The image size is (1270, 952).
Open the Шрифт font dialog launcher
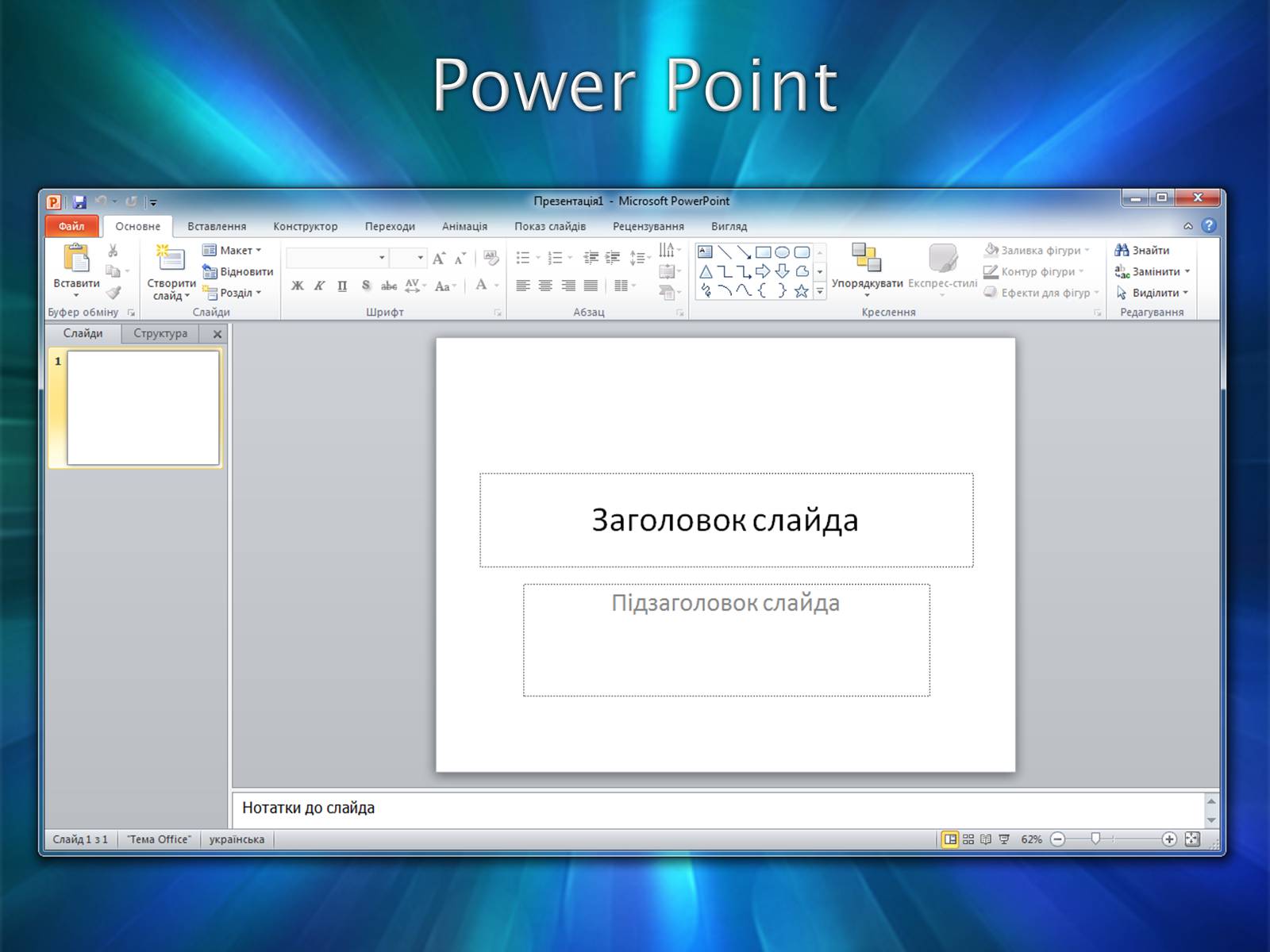[x=498, y=313]
